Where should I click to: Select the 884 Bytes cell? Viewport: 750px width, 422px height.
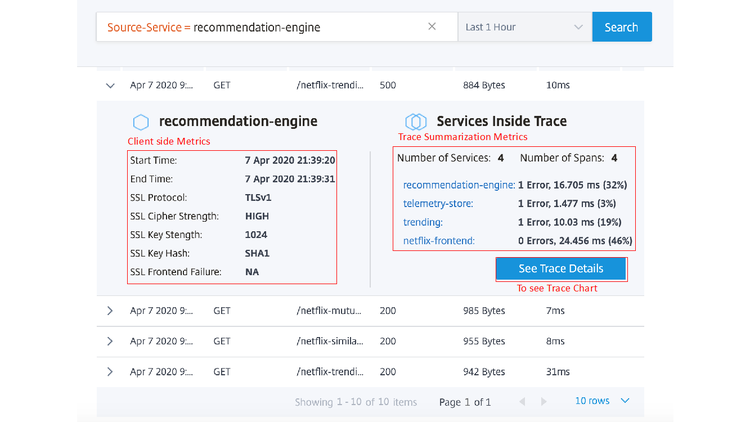click(x=484, y=85)
